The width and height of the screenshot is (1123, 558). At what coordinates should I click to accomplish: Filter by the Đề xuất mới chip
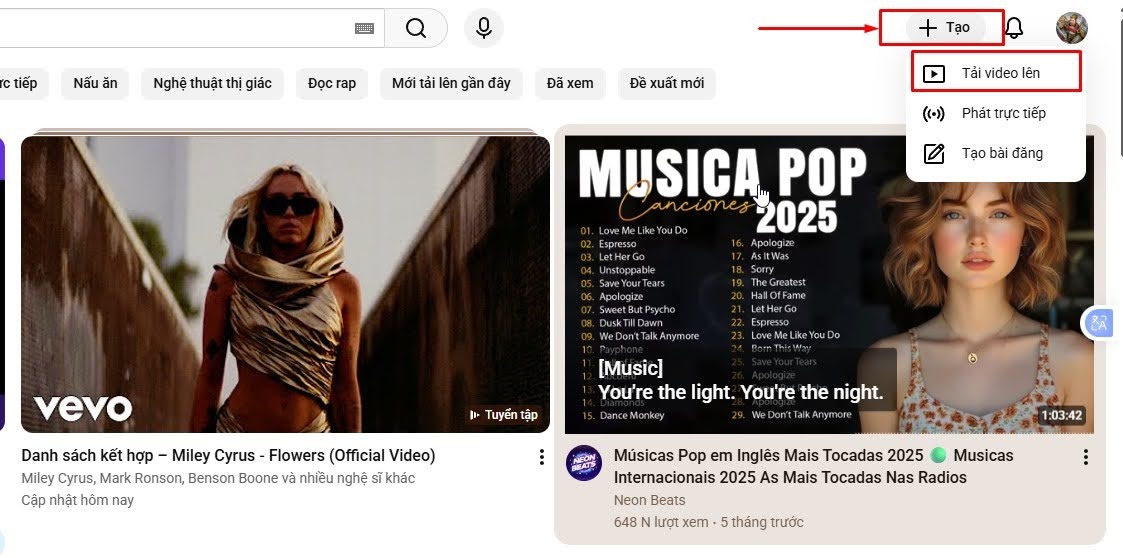(x=667, y=83)
